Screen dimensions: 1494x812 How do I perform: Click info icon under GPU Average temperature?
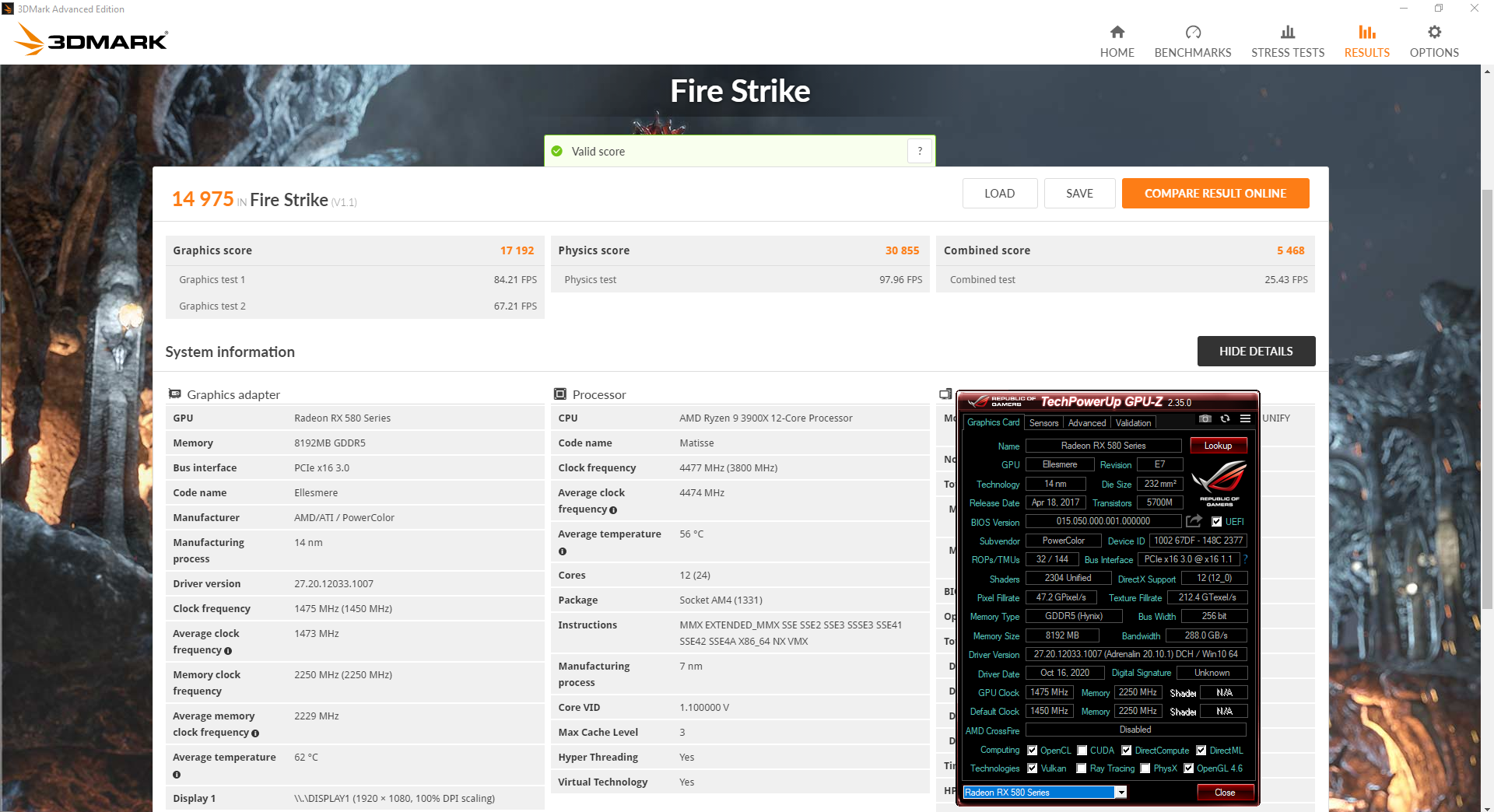177,775
